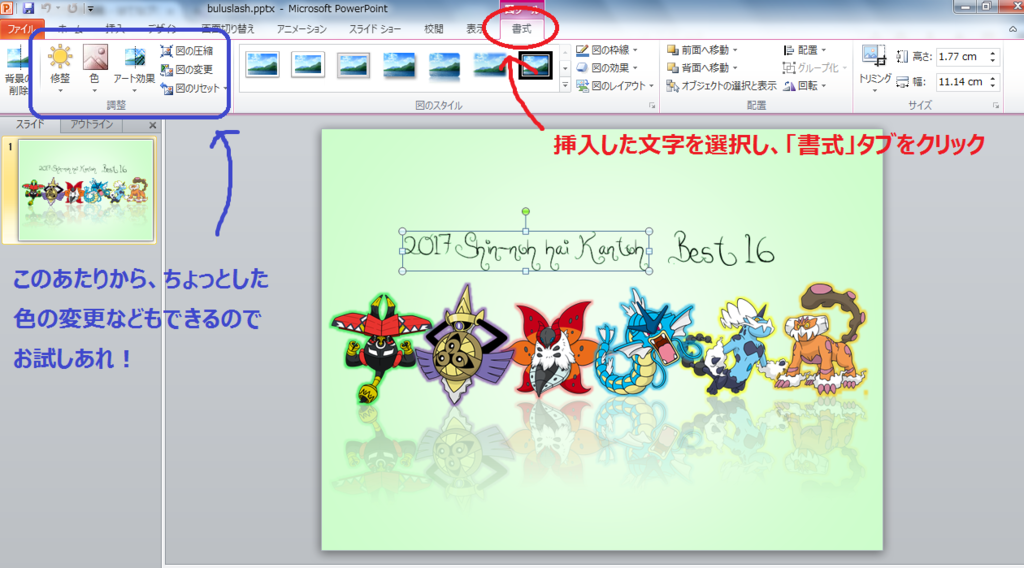Select the 'Best 16' picture on slide
The height and width of the screenshot is (568, 1024).
[722, 249]
